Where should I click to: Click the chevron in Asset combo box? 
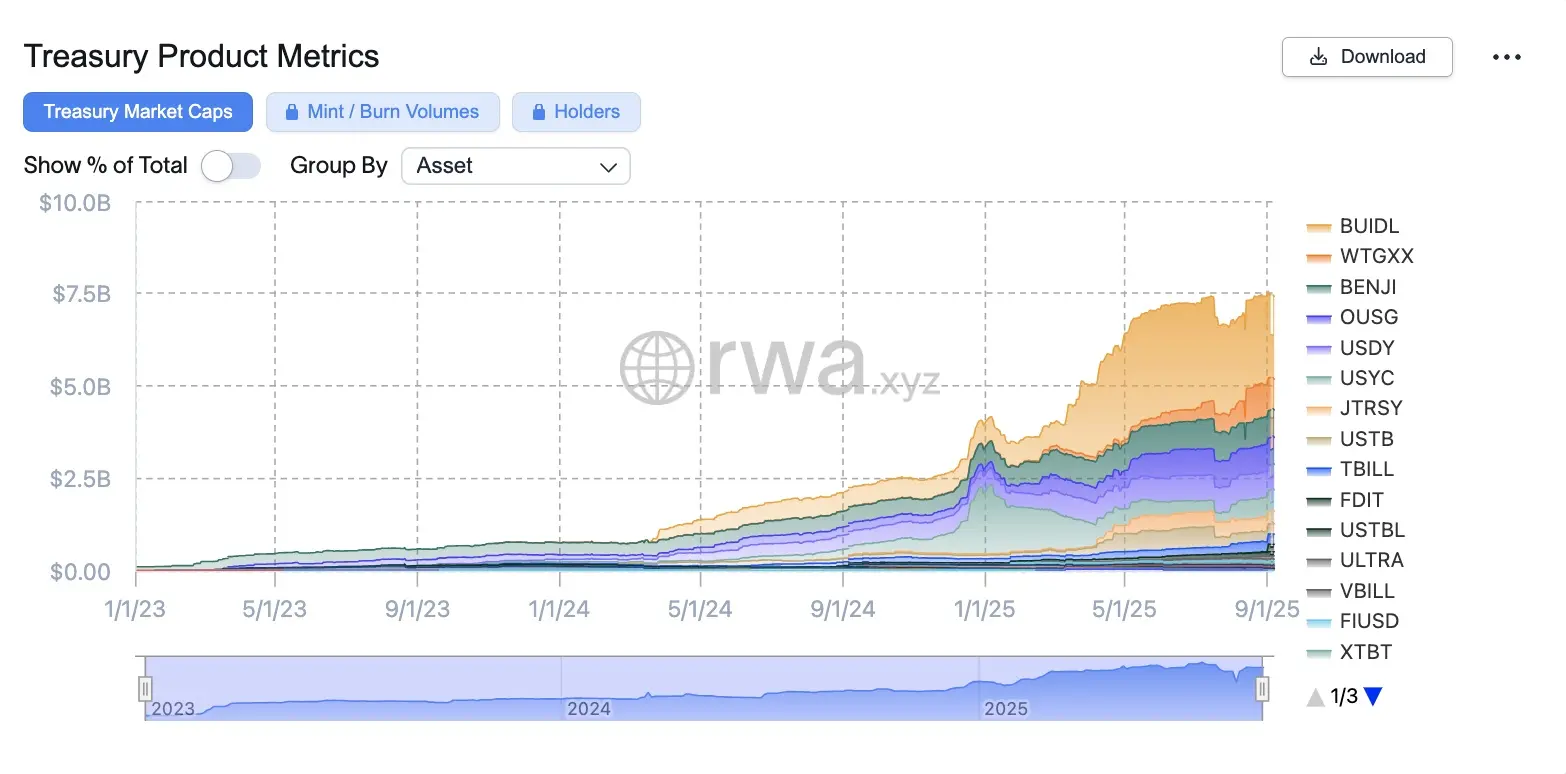pos(608,167)
